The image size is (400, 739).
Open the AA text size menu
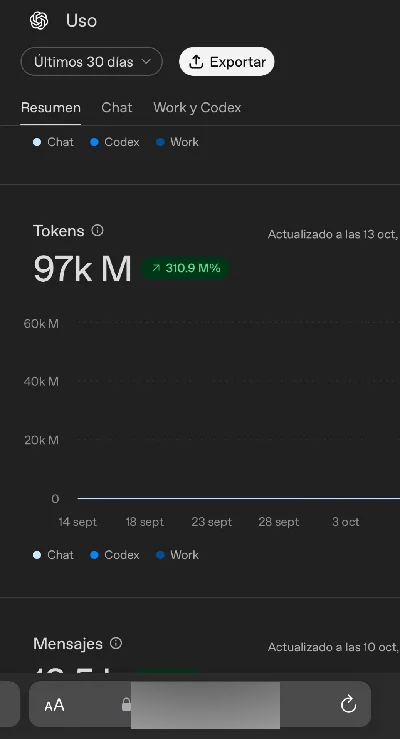[54, 705]
